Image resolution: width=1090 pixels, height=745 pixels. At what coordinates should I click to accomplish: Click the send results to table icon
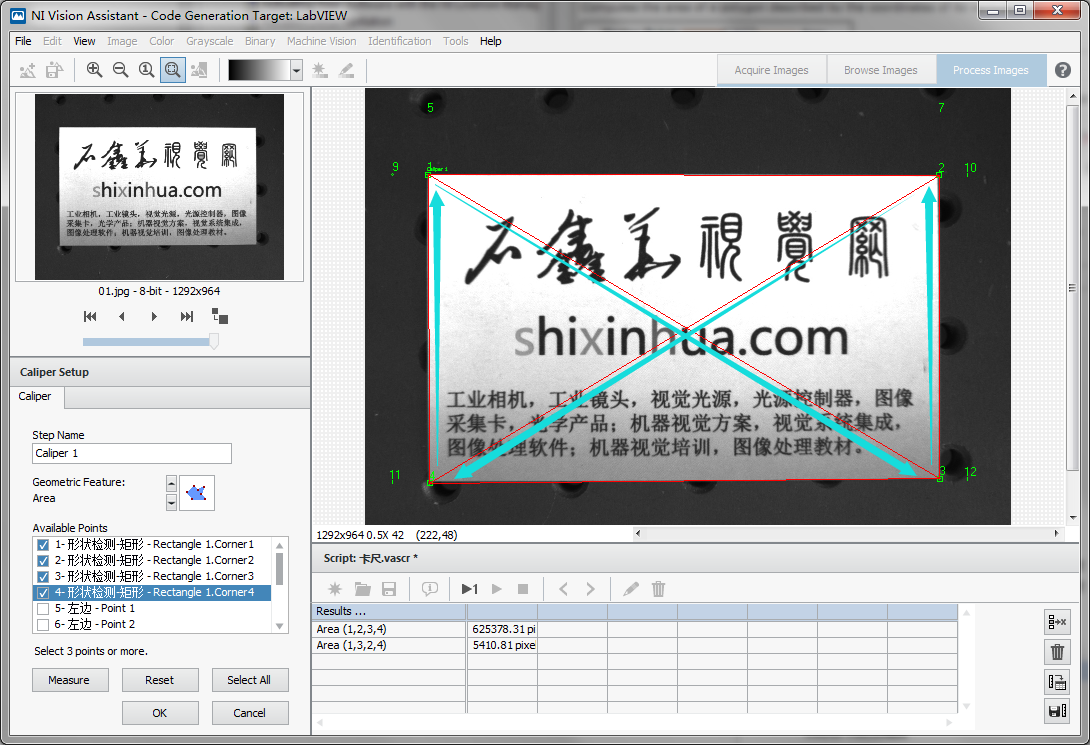coord(1057,682)
